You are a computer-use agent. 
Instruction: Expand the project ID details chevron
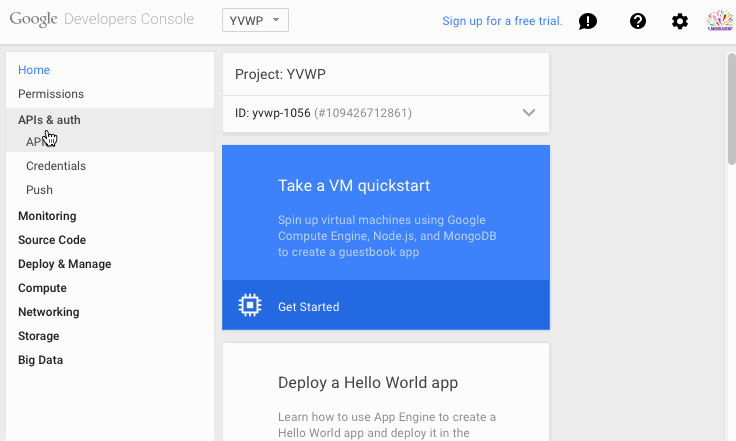point(529,113)
